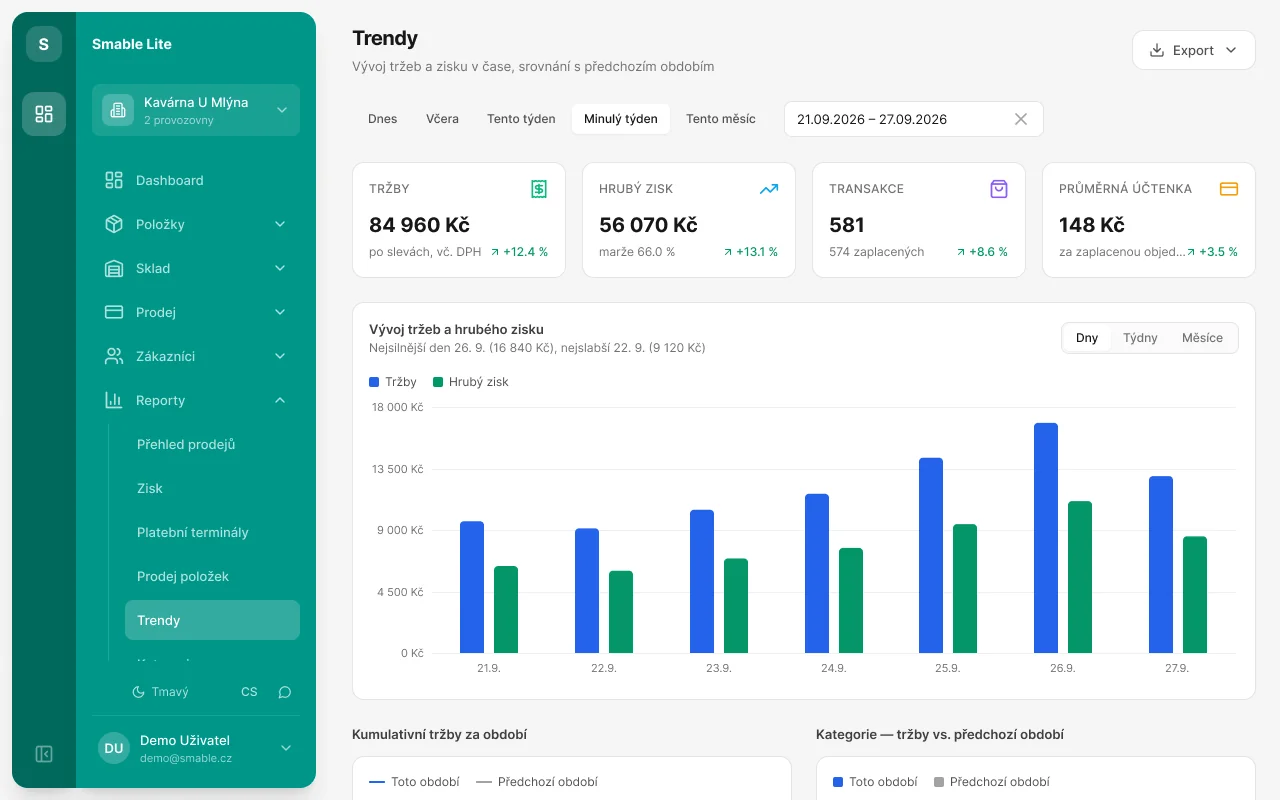Toggle Tmavý dark mode
1280x800 pixels.
pos(160,692)
